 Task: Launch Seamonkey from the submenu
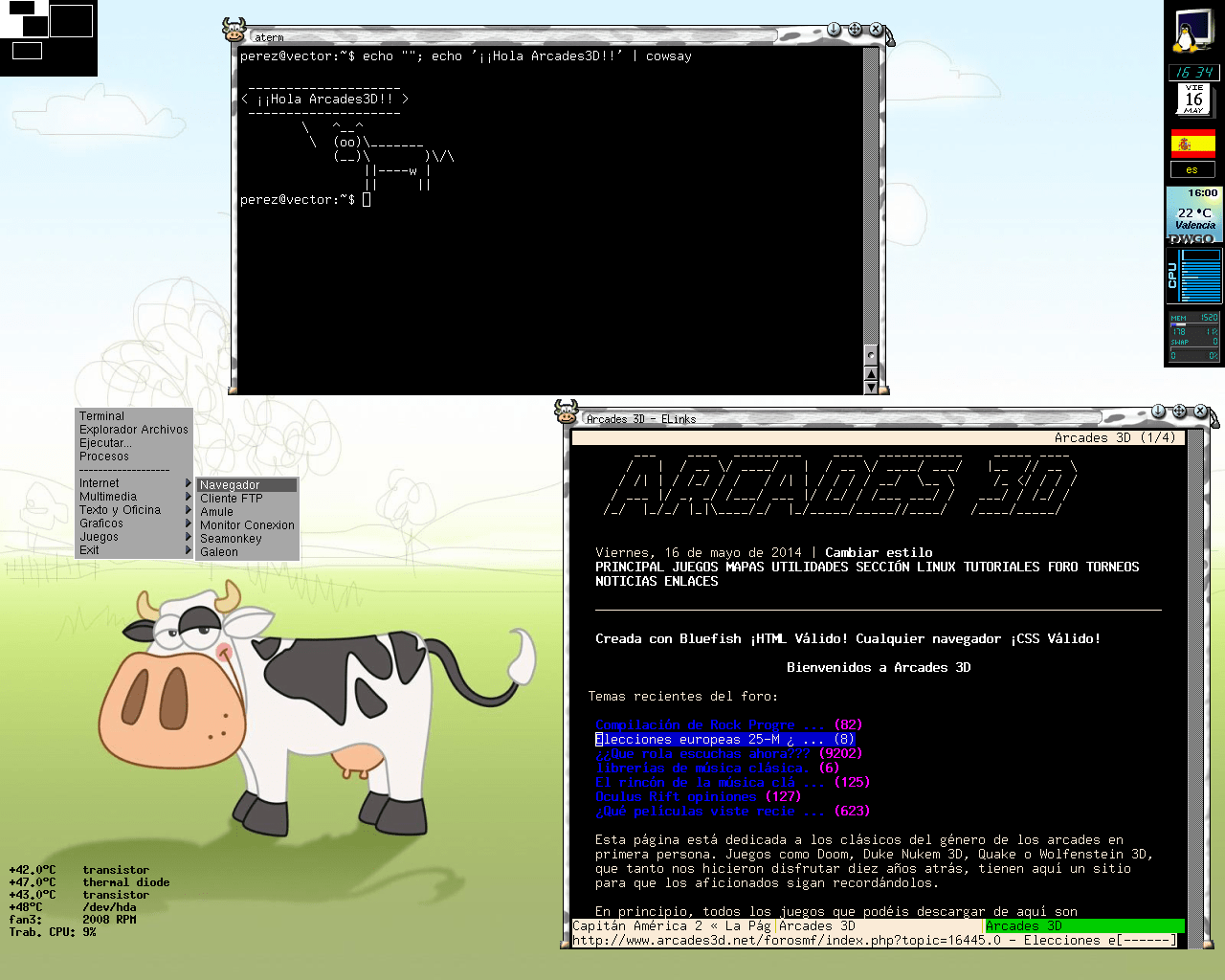click(x=247, y=539)
